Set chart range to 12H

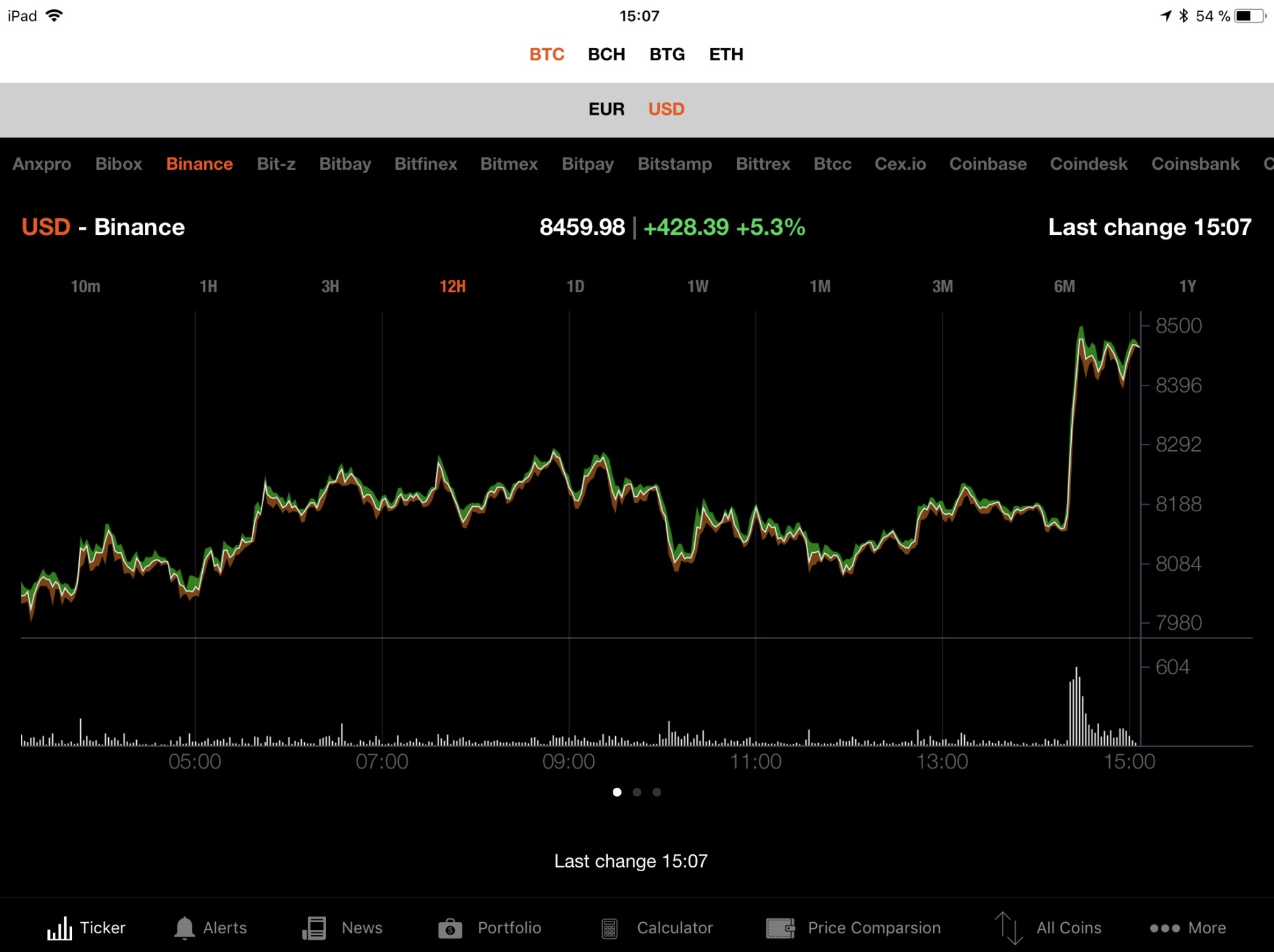tap(453, 287)
